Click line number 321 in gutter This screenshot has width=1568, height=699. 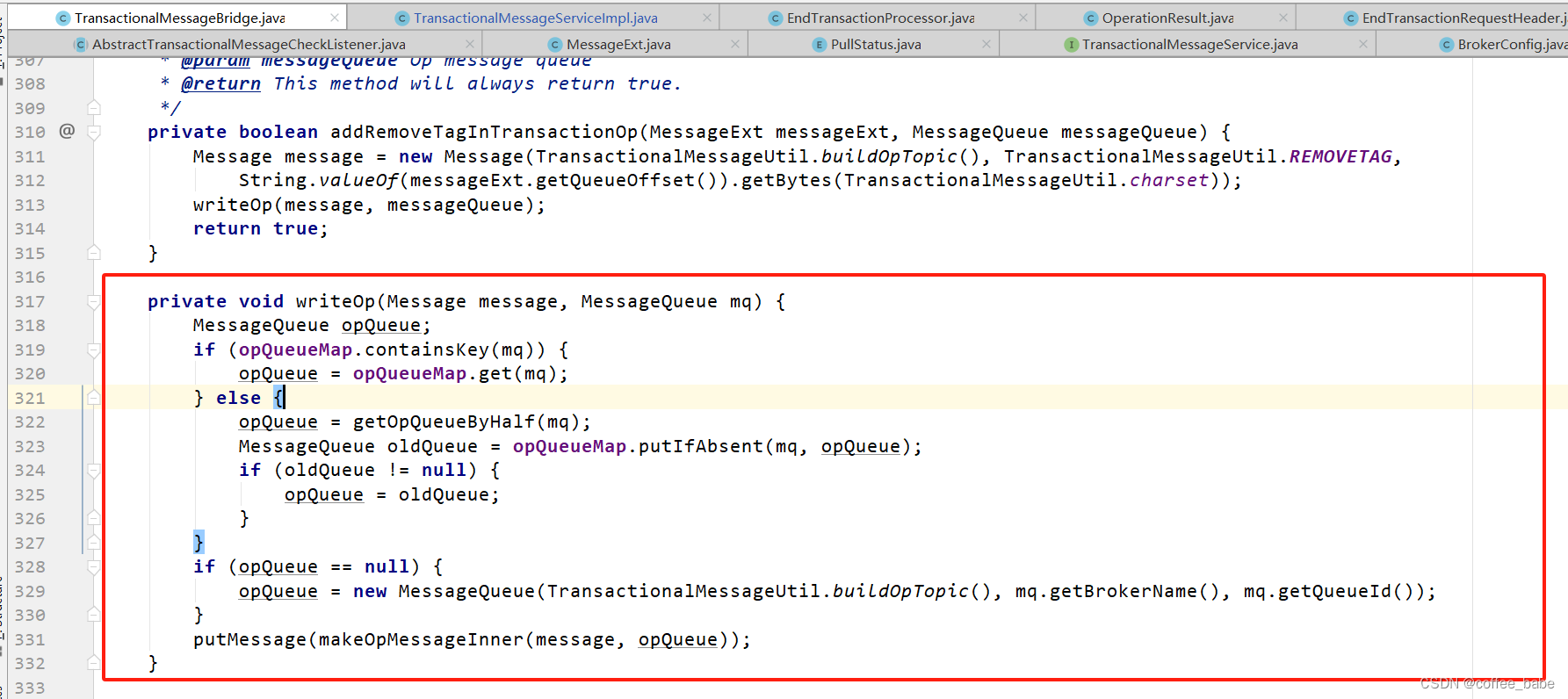coord(30,398)
